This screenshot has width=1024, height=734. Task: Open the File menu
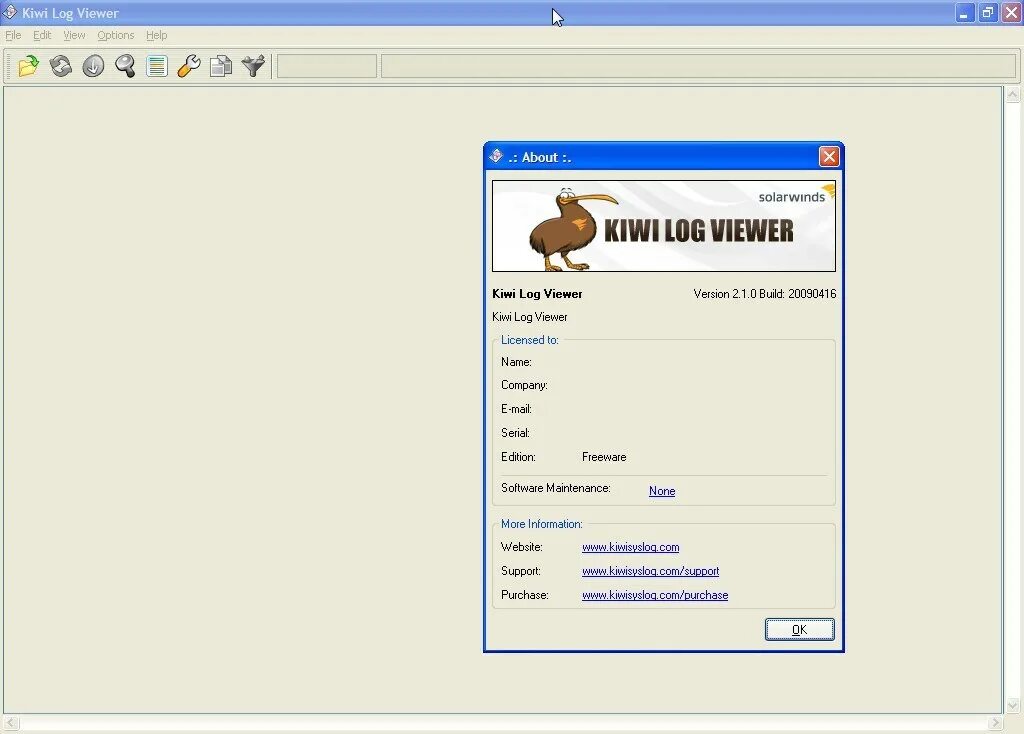pos(13,35)
